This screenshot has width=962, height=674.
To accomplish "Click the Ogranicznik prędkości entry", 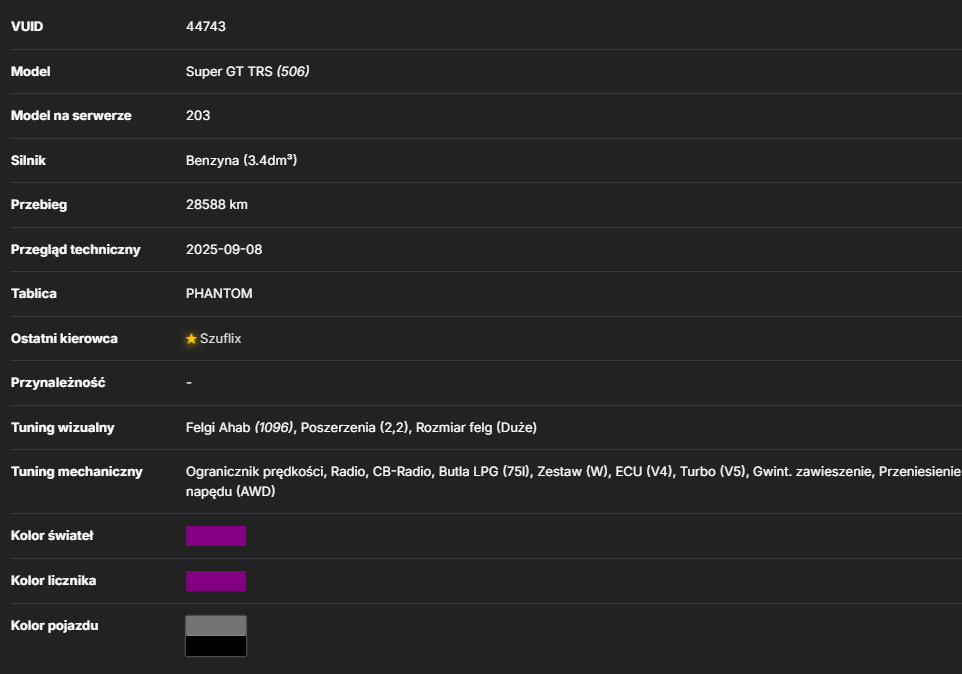I will pyautogui.click(x=256, y=472).
